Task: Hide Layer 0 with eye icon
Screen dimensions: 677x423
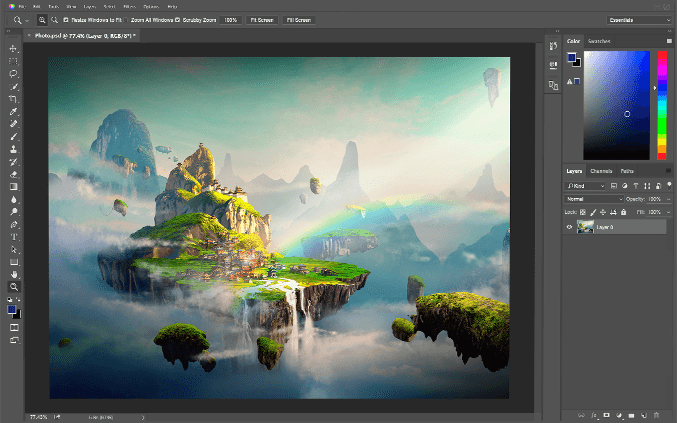Action: coord(570,227)
